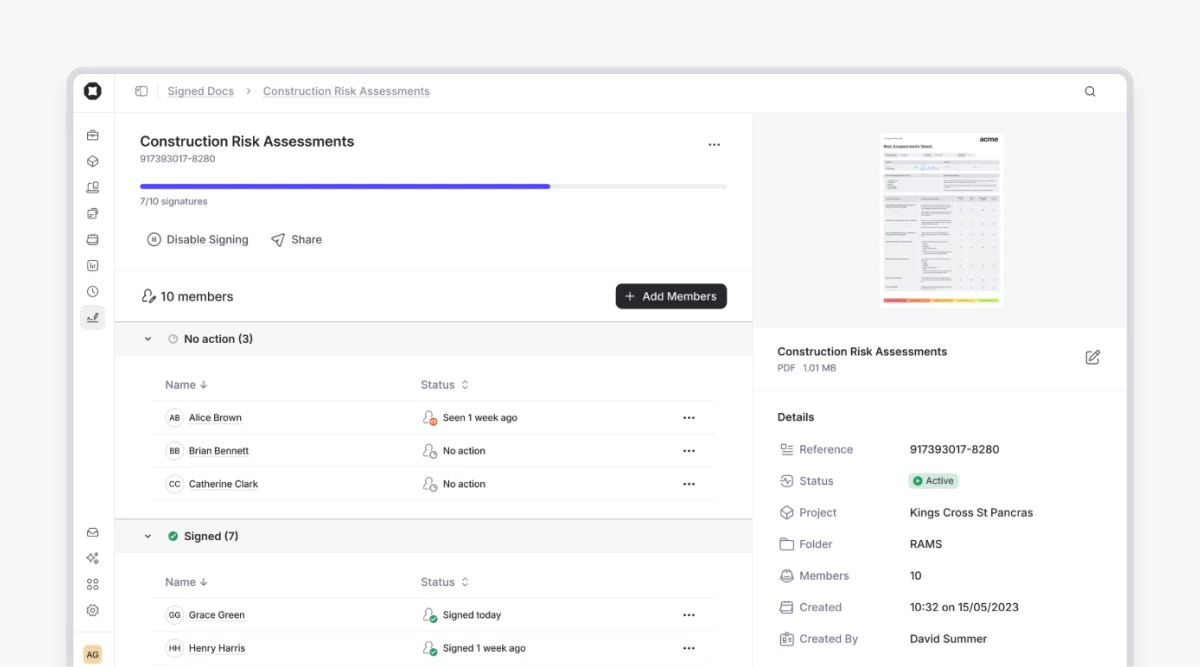Open Construction Risk Assessments breadcrumb
The height and width of the screenshot is (667, 1200).
(346, 91)
